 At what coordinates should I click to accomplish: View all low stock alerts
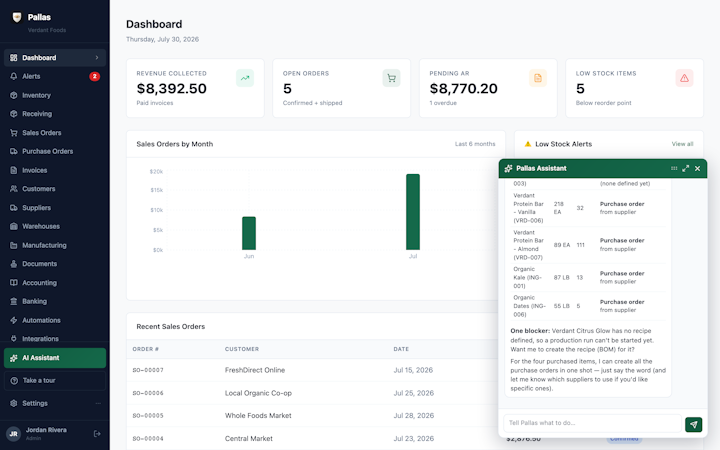pyautogui.click(x=682, y=144)
